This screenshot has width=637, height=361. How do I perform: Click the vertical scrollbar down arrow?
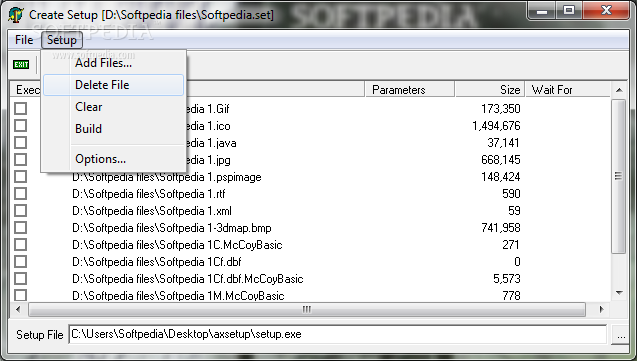coord(619,292)
